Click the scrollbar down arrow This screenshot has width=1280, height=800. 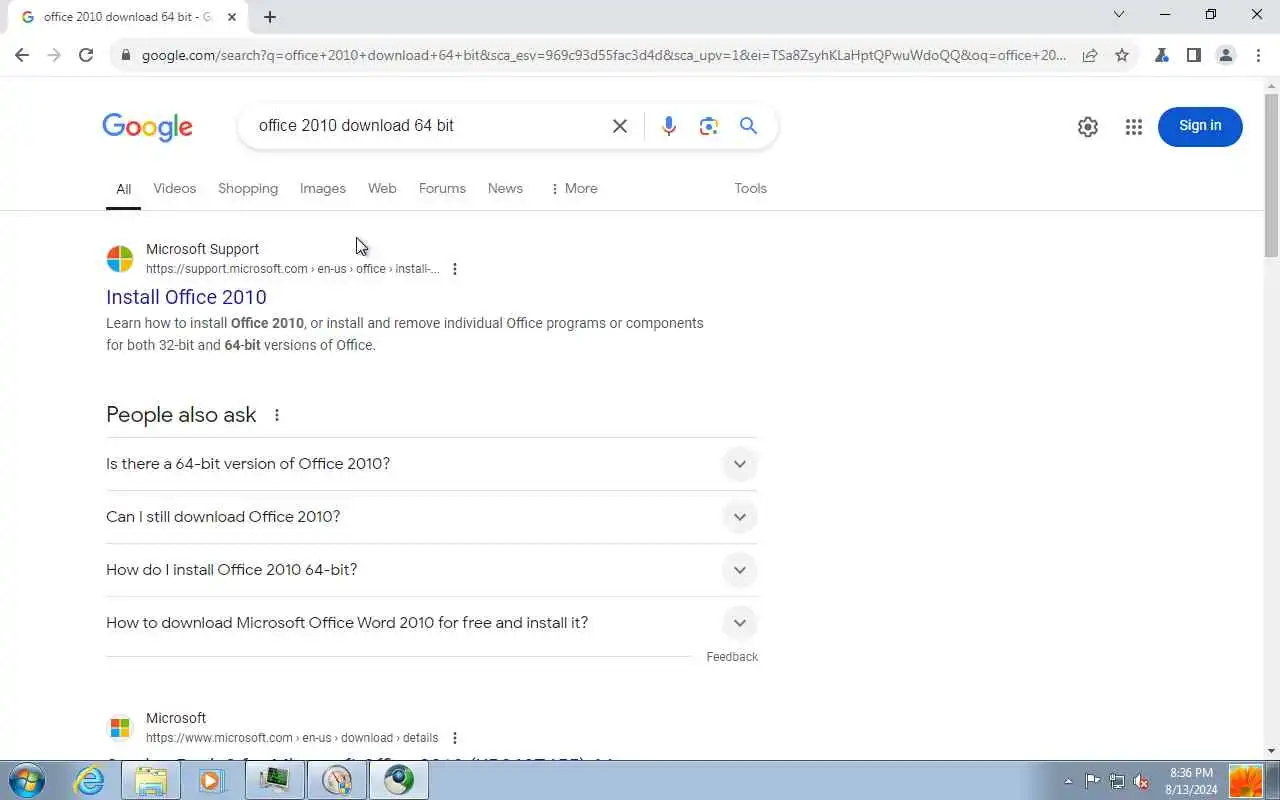(1271, 751)
